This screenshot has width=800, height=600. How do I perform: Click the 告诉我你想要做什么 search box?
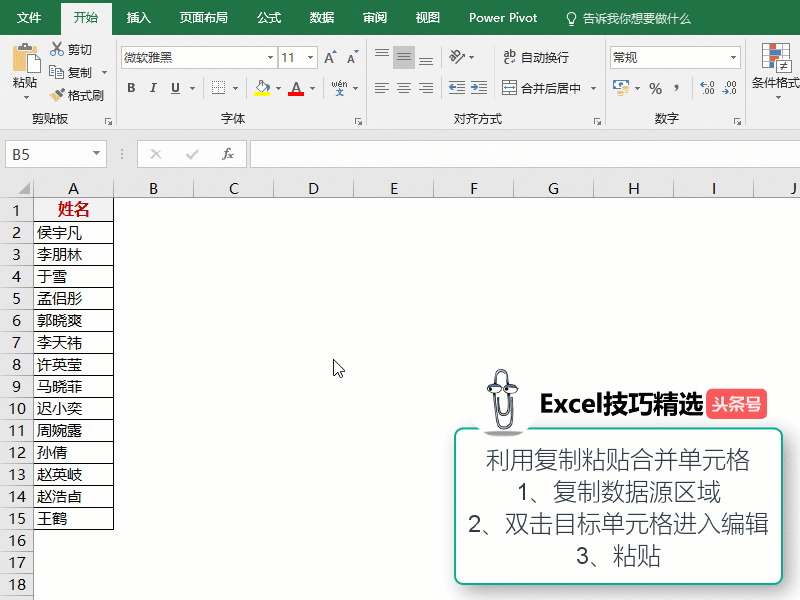629,19
